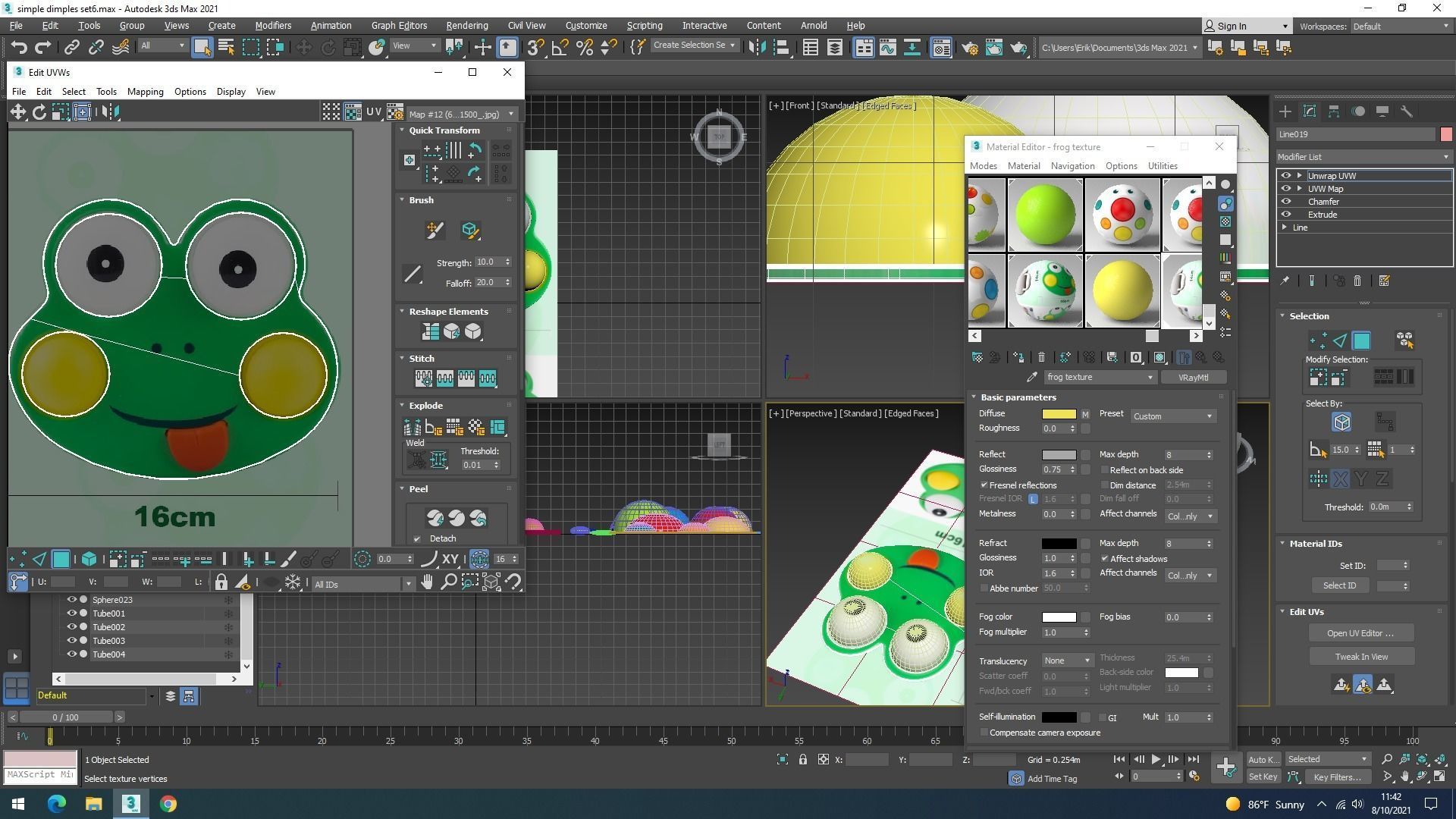Collapse the Quick Transform rollout

tap(403, 130)
